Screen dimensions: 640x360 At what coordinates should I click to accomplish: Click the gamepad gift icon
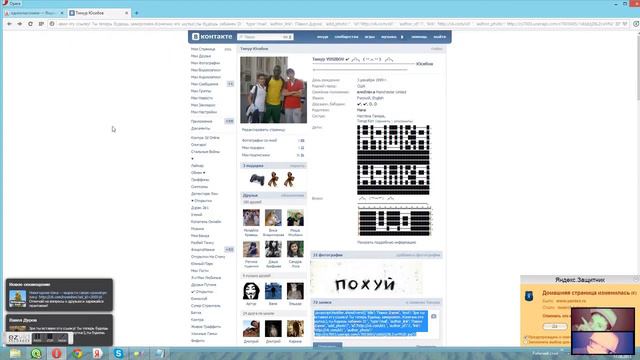click(x=257, y=179)
